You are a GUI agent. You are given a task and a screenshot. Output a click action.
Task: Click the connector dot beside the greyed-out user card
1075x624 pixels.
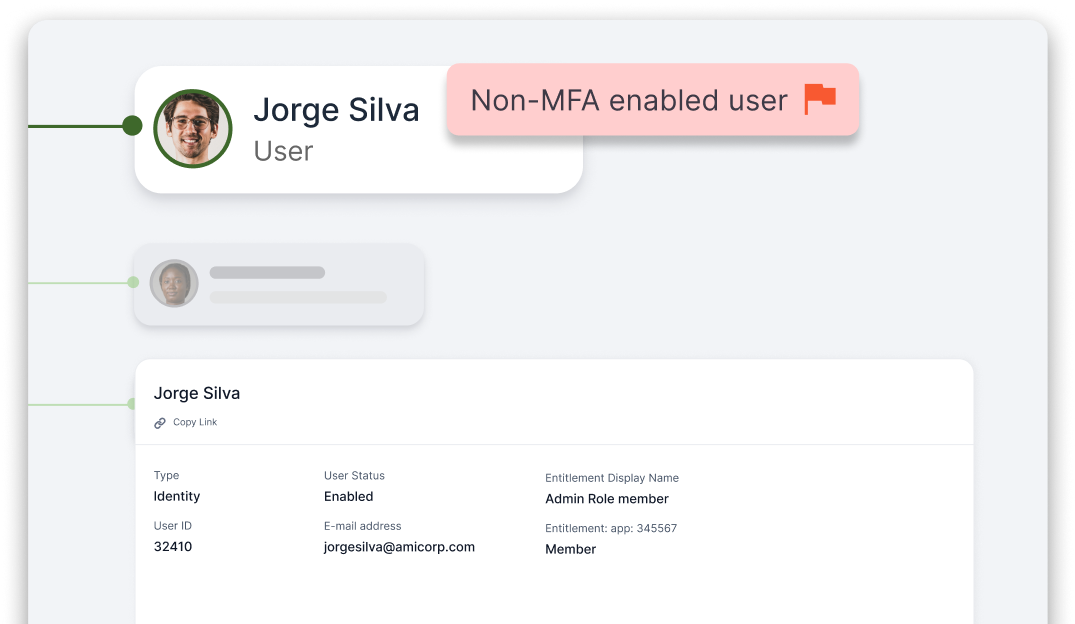click(x=133, y=283)
